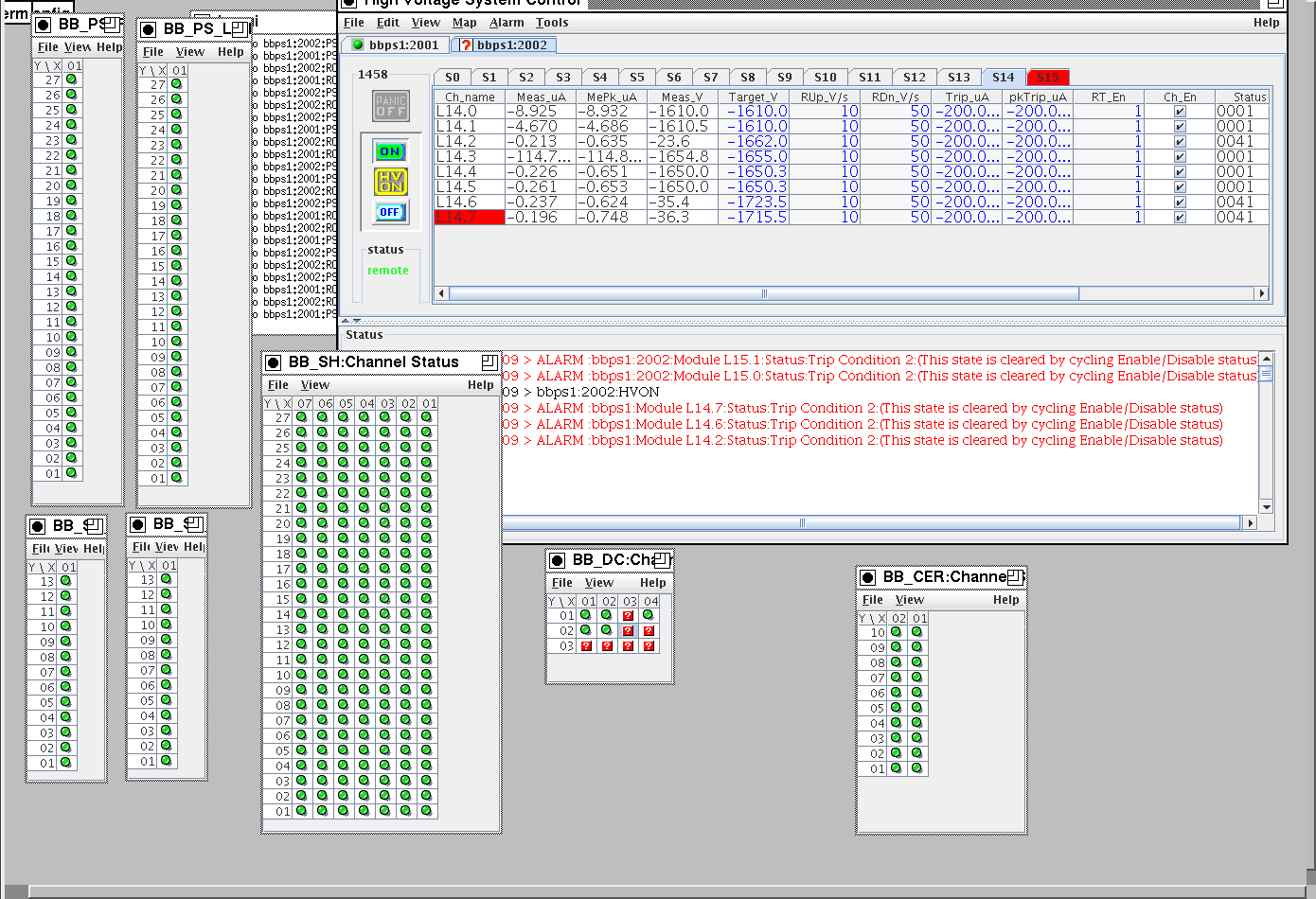Select the S10 slot tab

tap(826, 78)
